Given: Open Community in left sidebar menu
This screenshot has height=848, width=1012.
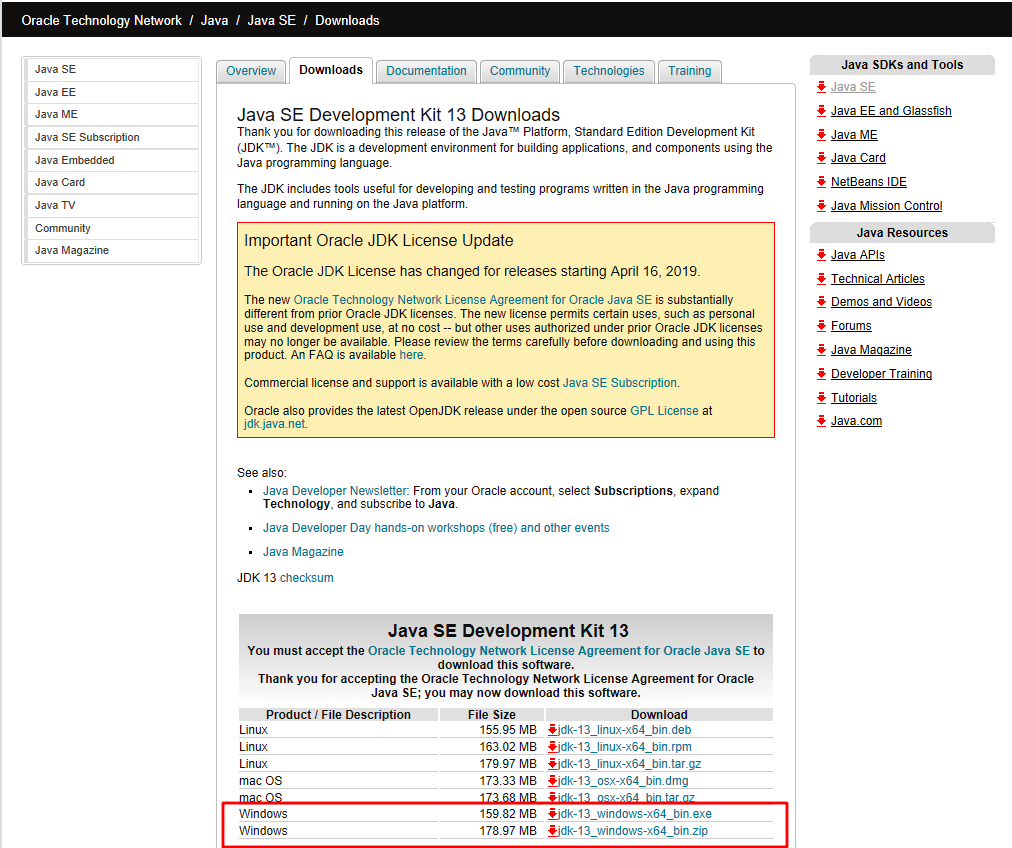Looking at the screenshot, I should point(112,228).
